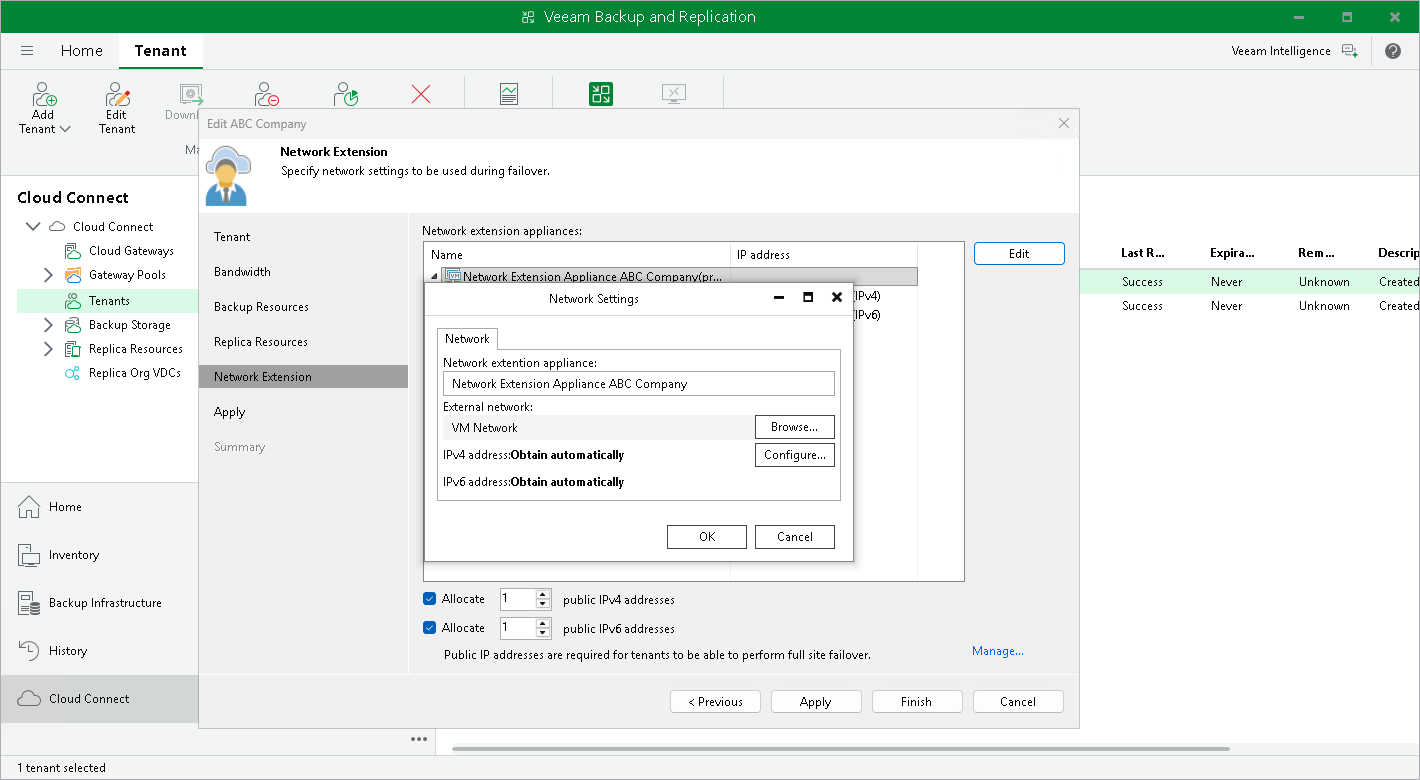1420x780 pixels.
Task: Uncheck Allocate public IPv4 addresses checkbox
Action: [430, 599]
